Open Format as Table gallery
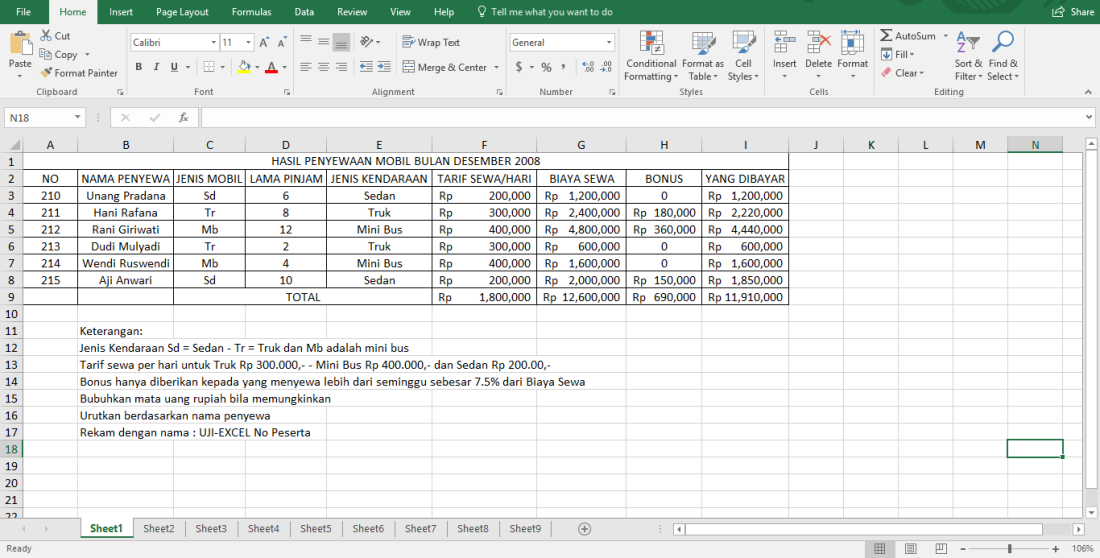Image resolution: width=1100 pixels, height=558 pixels. click(x=703, y=56)
